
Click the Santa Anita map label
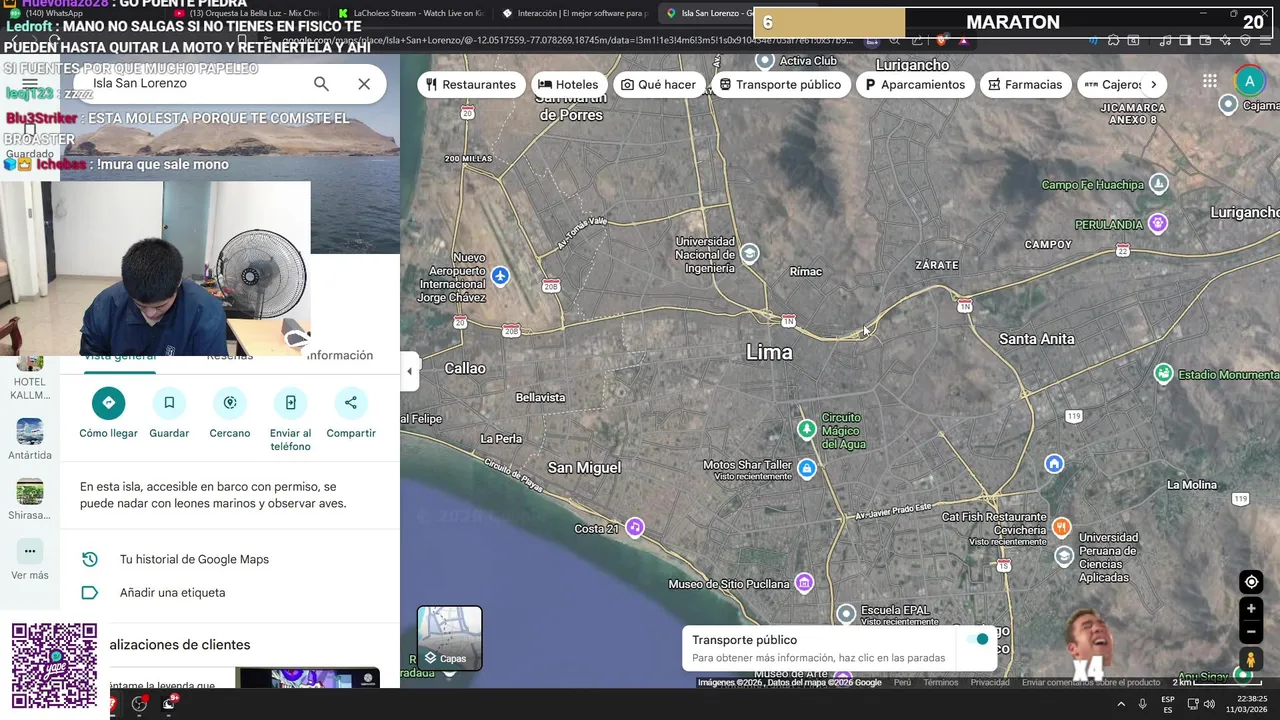[1037, 339]
